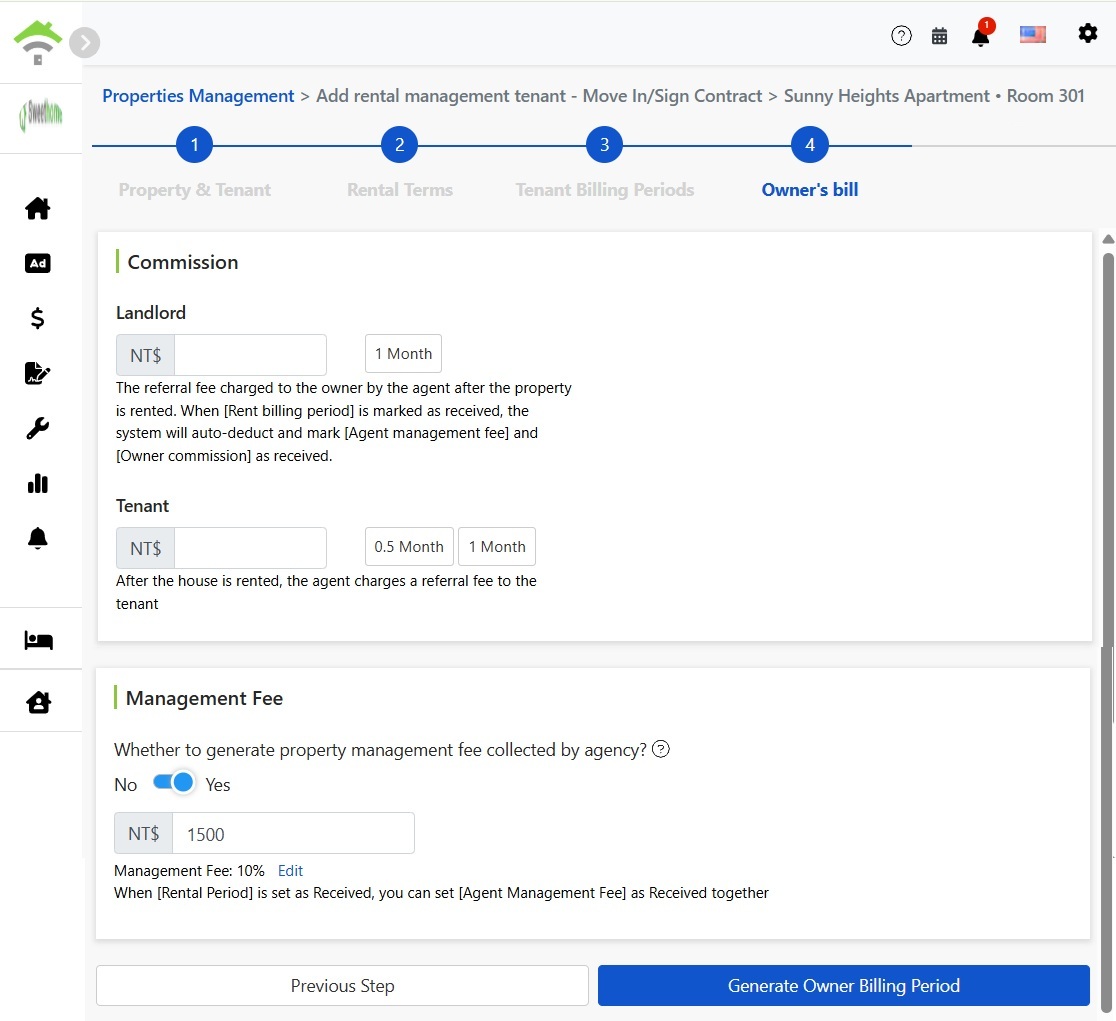
Task: Open notifications bell with red badge
Action: pyautogui.click(x=981, y=33)
